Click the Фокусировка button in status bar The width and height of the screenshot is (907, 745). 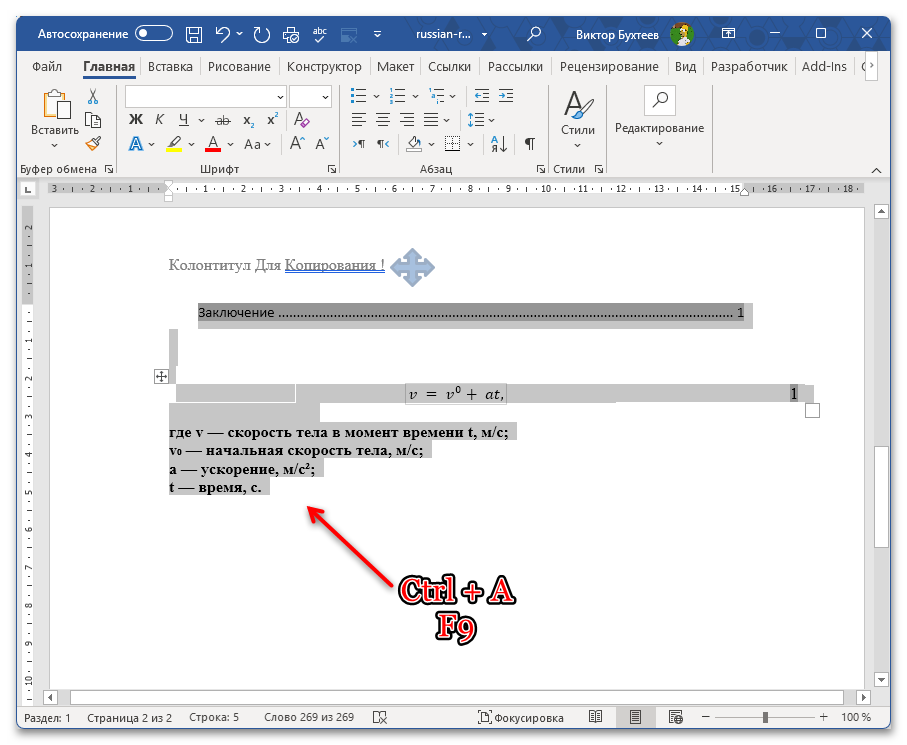[521, 717]
